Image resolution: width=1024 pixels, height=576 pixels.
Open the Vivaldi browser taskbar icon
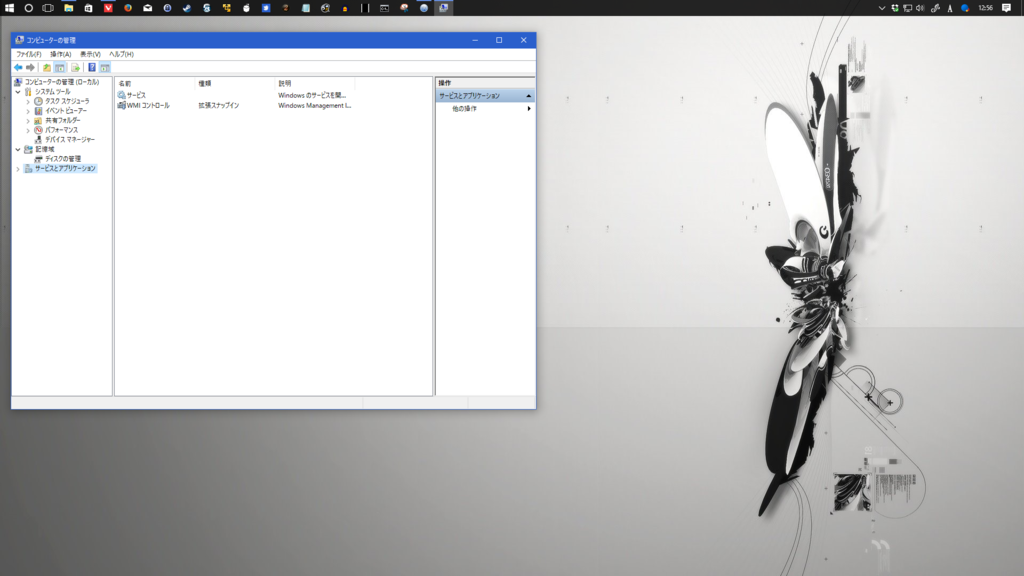[x=108, y=8]
